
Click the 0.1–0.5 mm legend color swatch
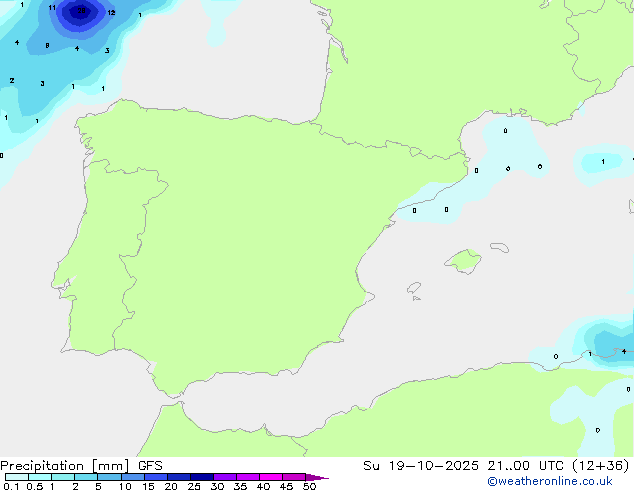point(17,477)
